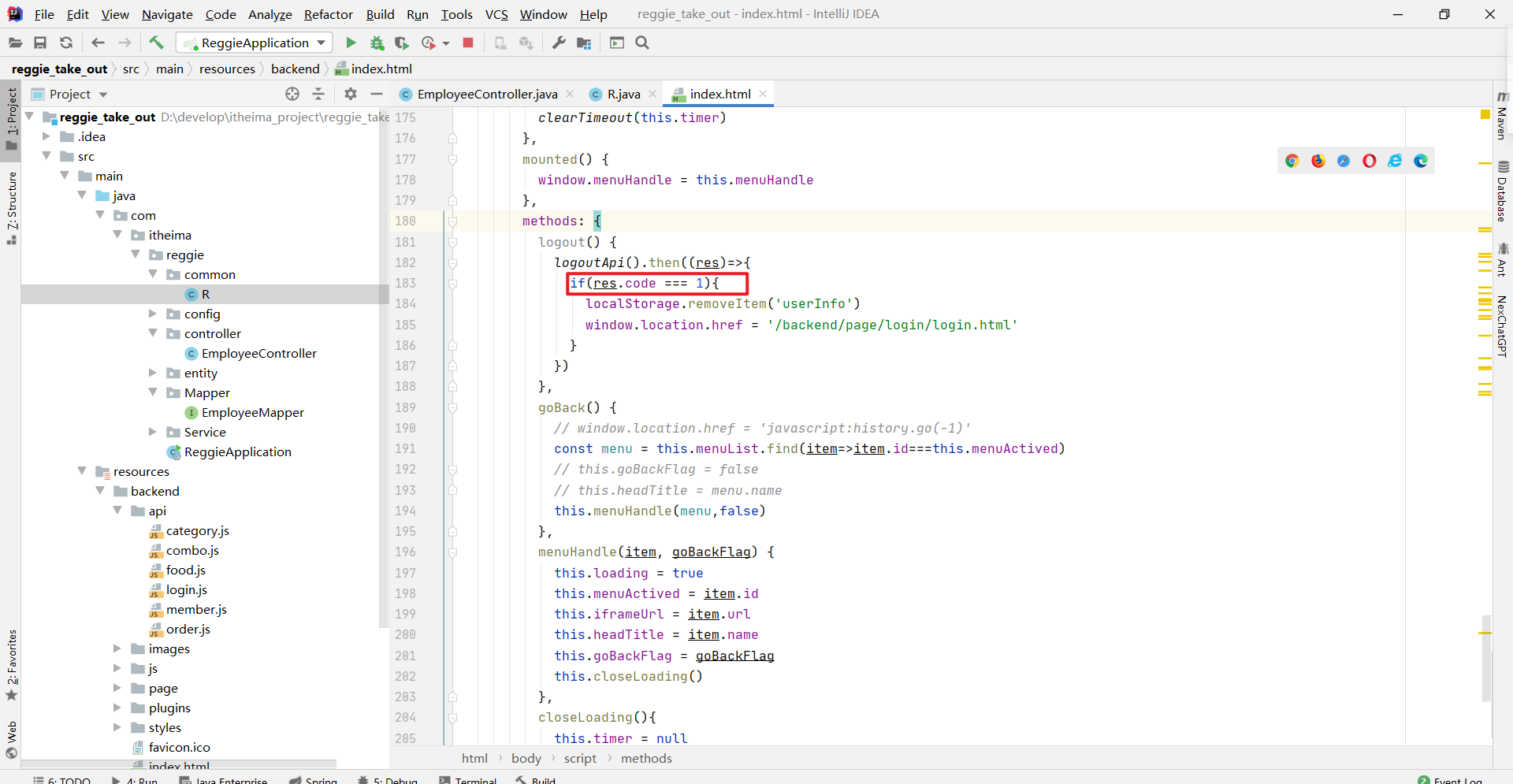This screenshot has width=1513, height=784.
Task: Click the red Stop icon
Action: click(x=468, y=43)
